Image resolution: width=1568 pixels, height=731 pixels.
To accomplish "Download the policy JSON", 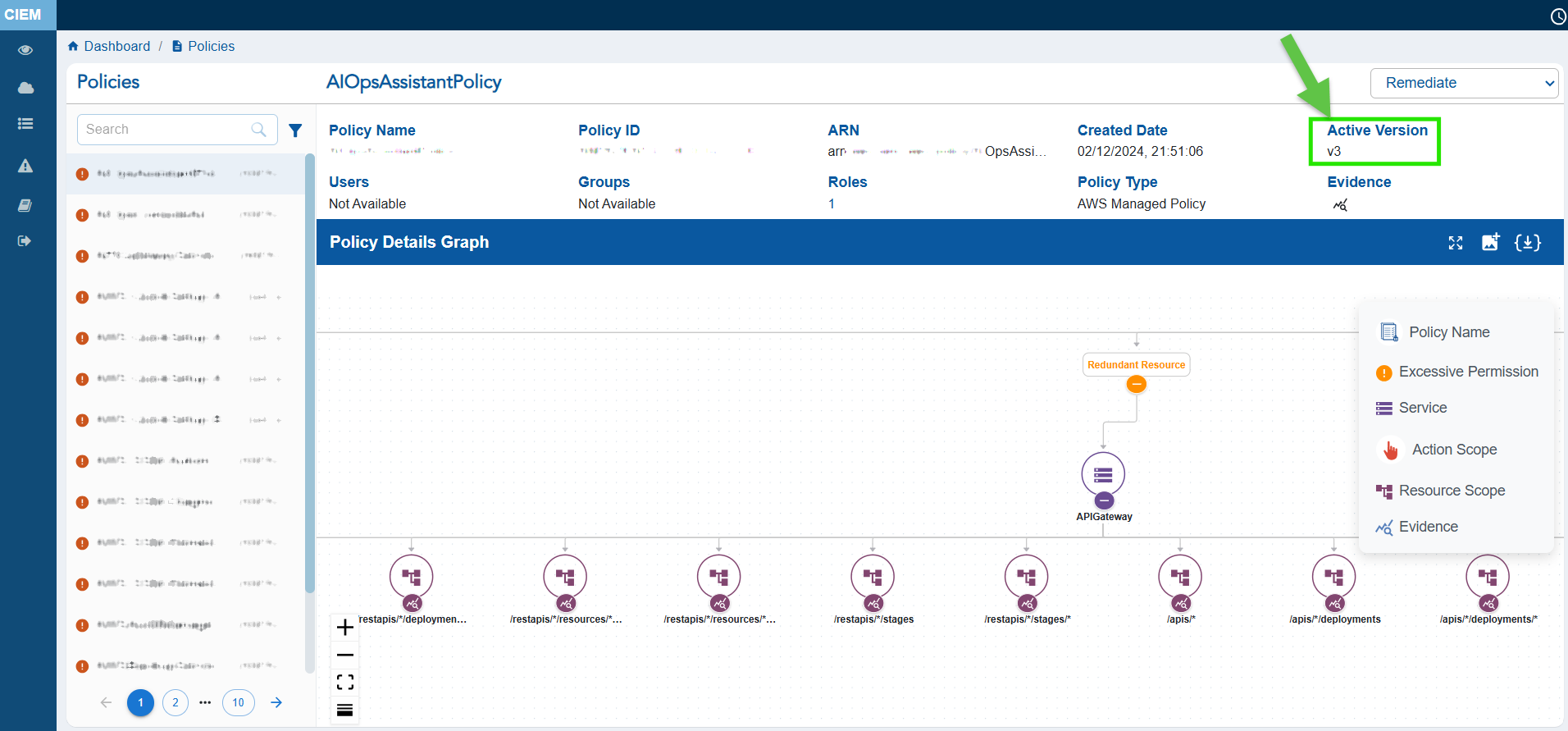I will (x=1527, y=242).
